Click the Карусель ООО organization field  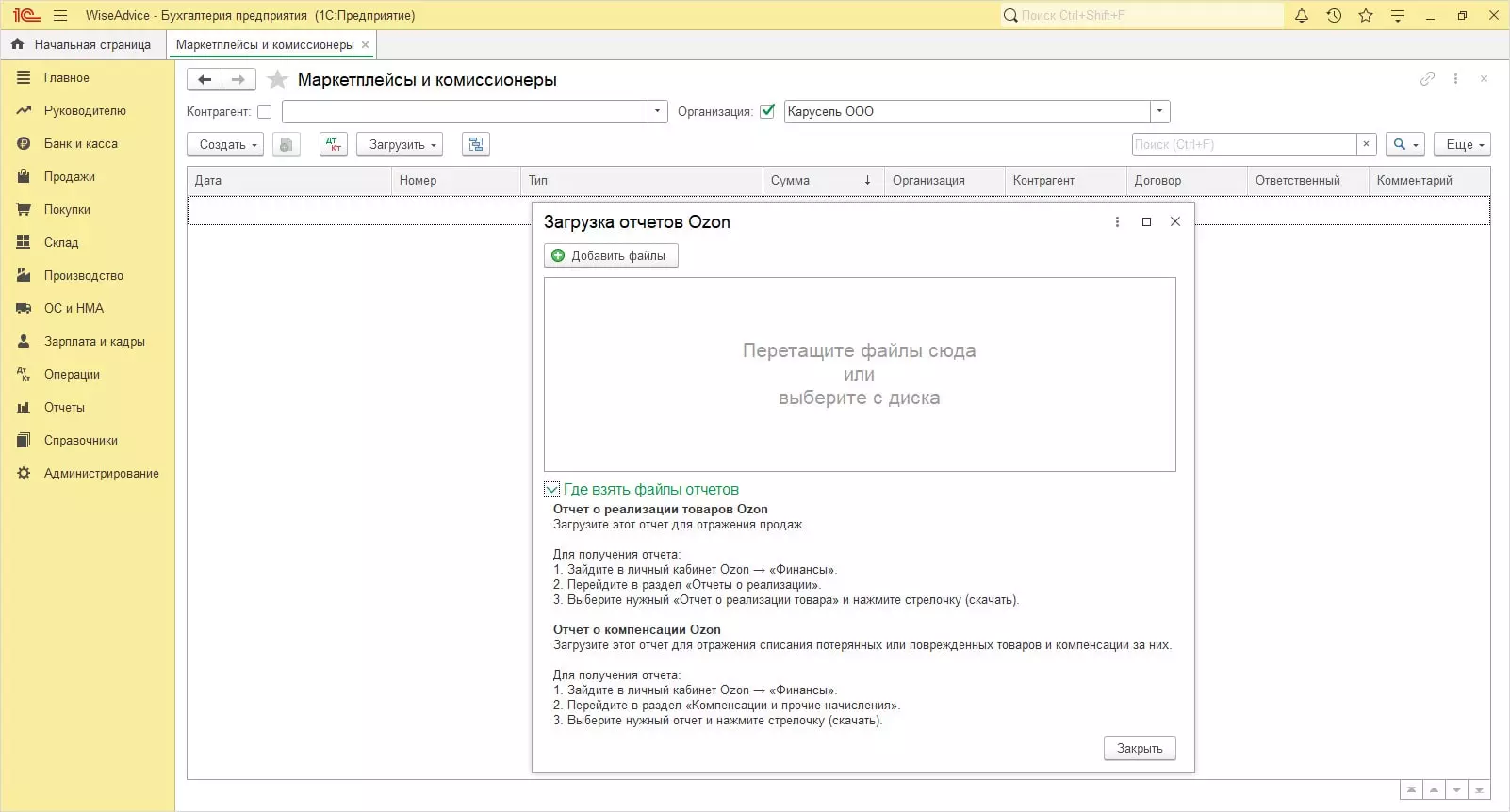click(967, 111)
